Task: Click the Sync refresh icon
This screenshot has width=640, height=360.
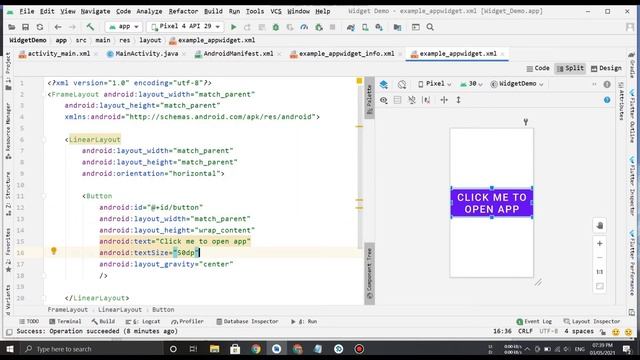Action: coord(40,27)
